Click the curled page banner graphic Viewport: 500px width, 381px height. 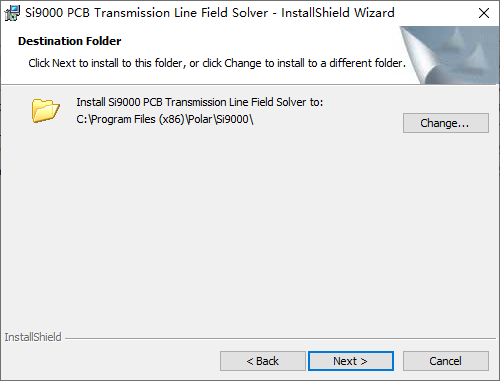coord(450,55)
